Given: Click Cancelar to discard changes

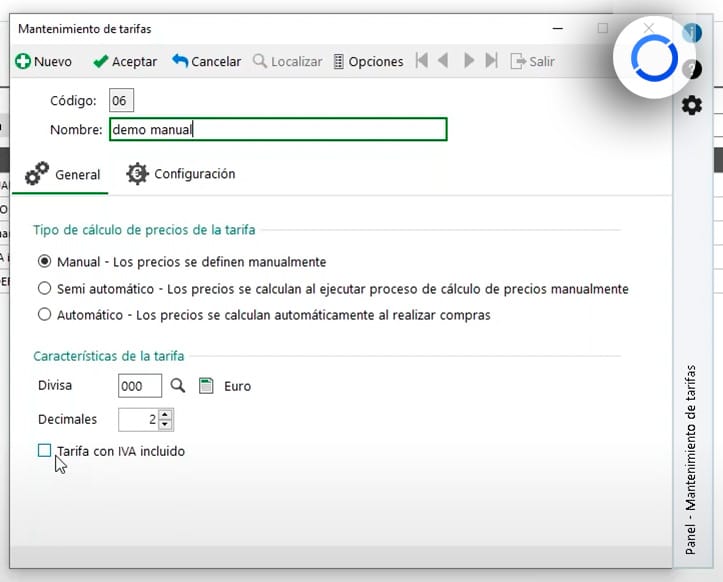Looking at the screenshot, I should 207,61.
